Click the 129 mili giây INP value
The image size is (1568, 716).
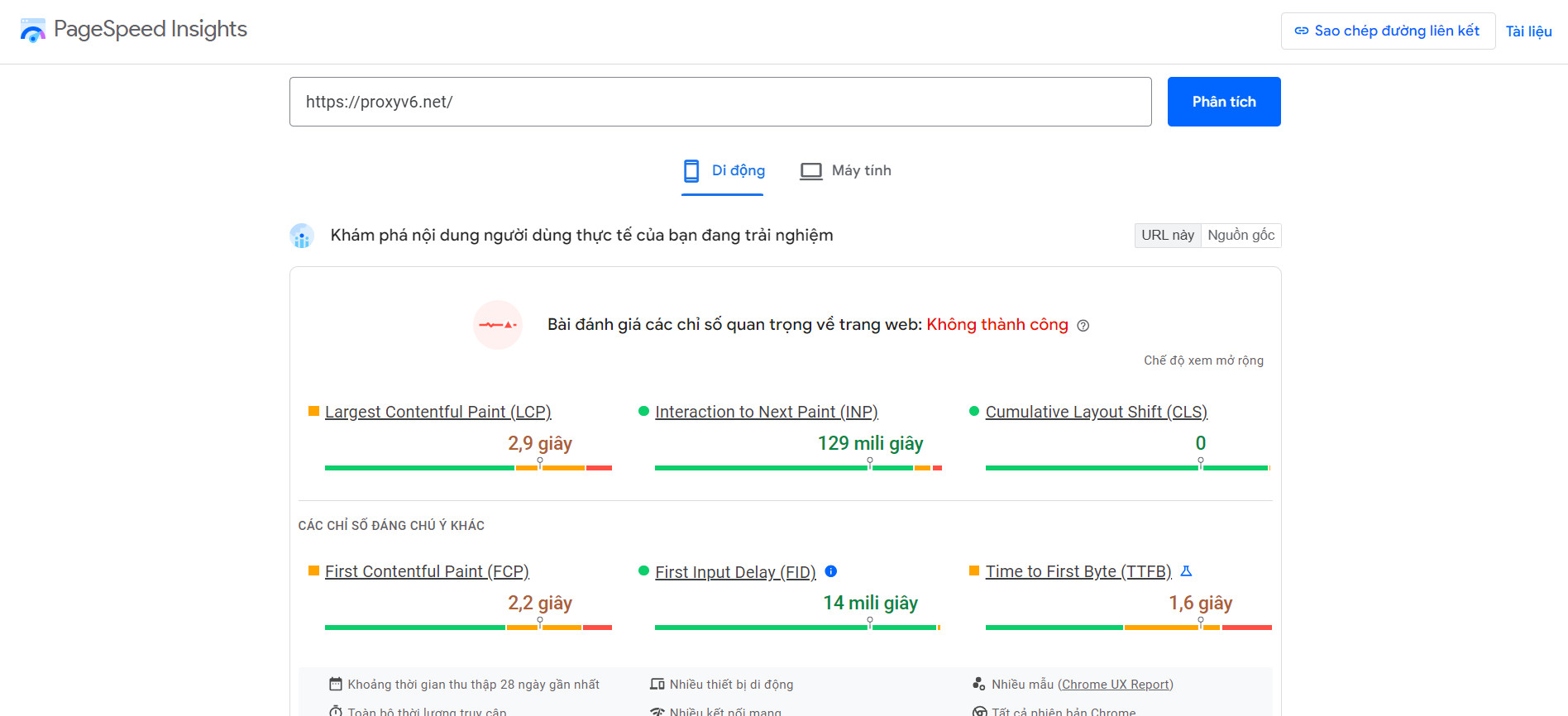[x=870, y=444]
